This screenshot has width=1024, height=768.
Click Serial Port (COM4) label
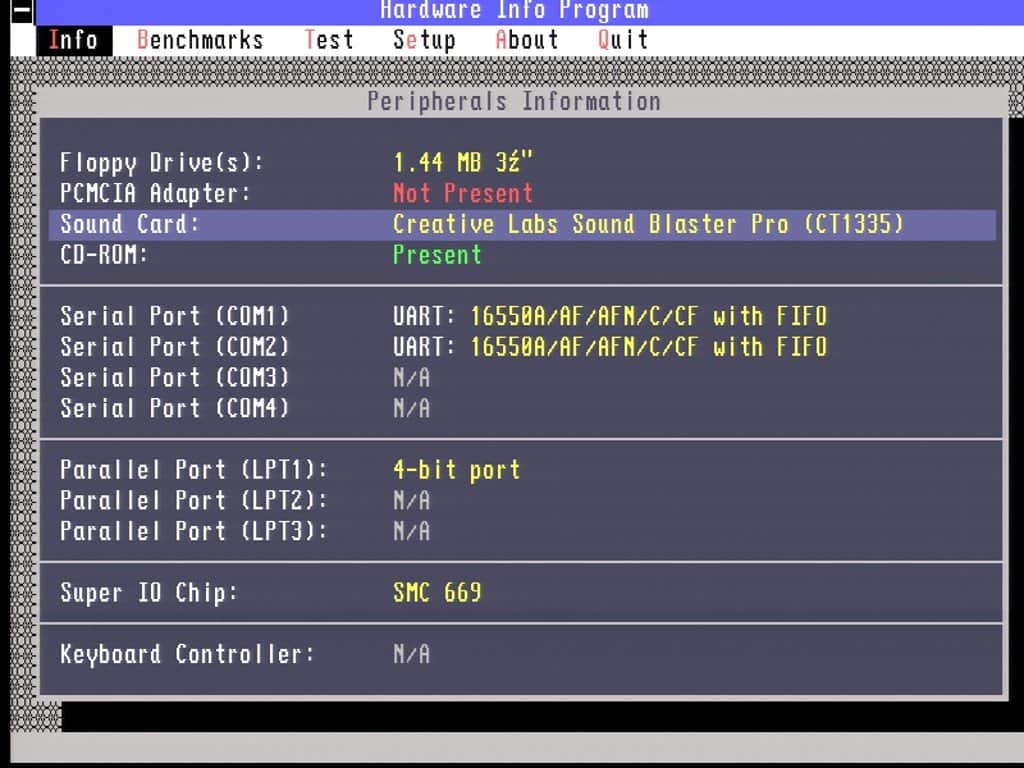pos(174,408)
